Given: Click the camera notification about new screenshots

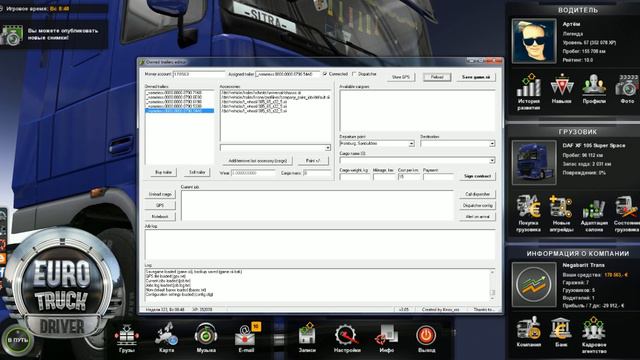Looking at the screenshot, I should click(53, 34).
